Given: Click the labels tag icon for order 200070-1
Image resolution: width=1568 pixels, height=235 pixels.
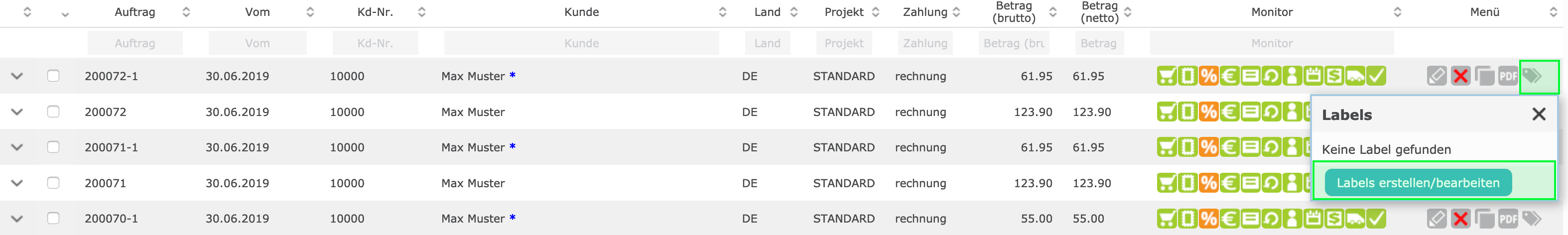Looking at the screenshot, I should point(1532,219).
